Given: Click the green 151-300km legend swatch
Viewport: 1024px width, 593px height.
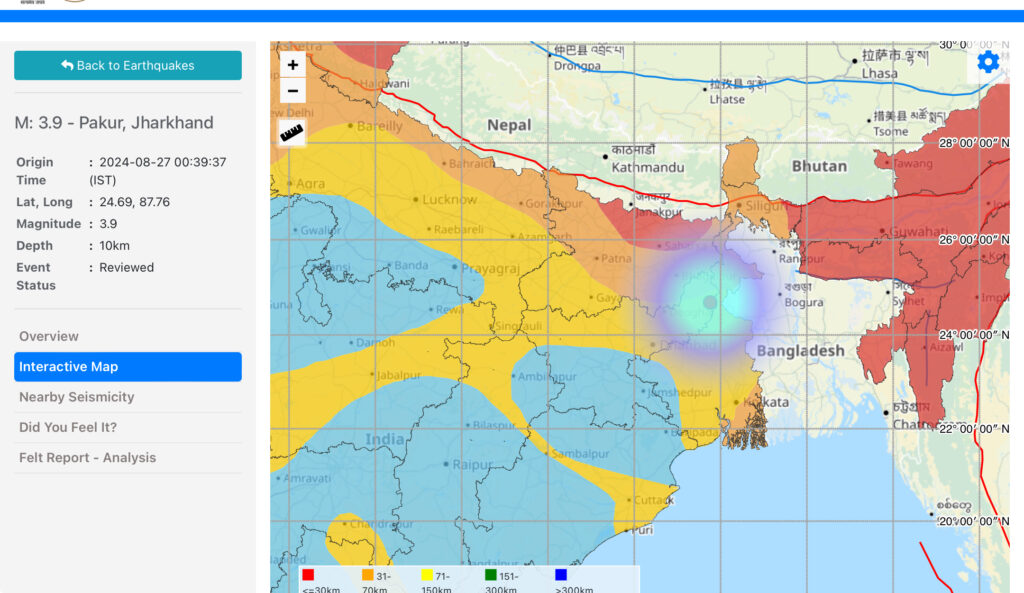Looking at the screenshot, I should 490,575.
